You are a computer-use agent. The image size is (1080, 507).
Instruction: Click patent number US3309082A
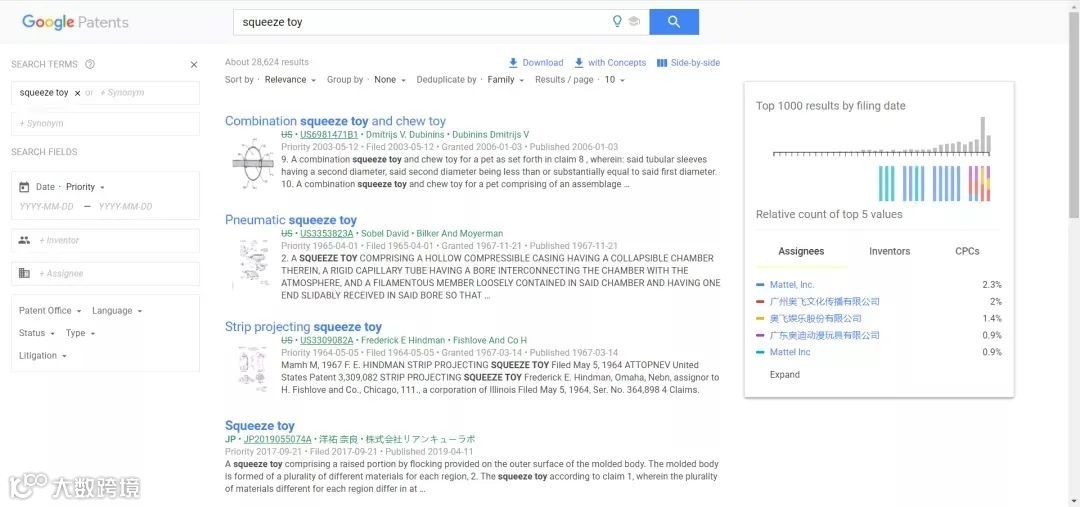tap(326, 340)
